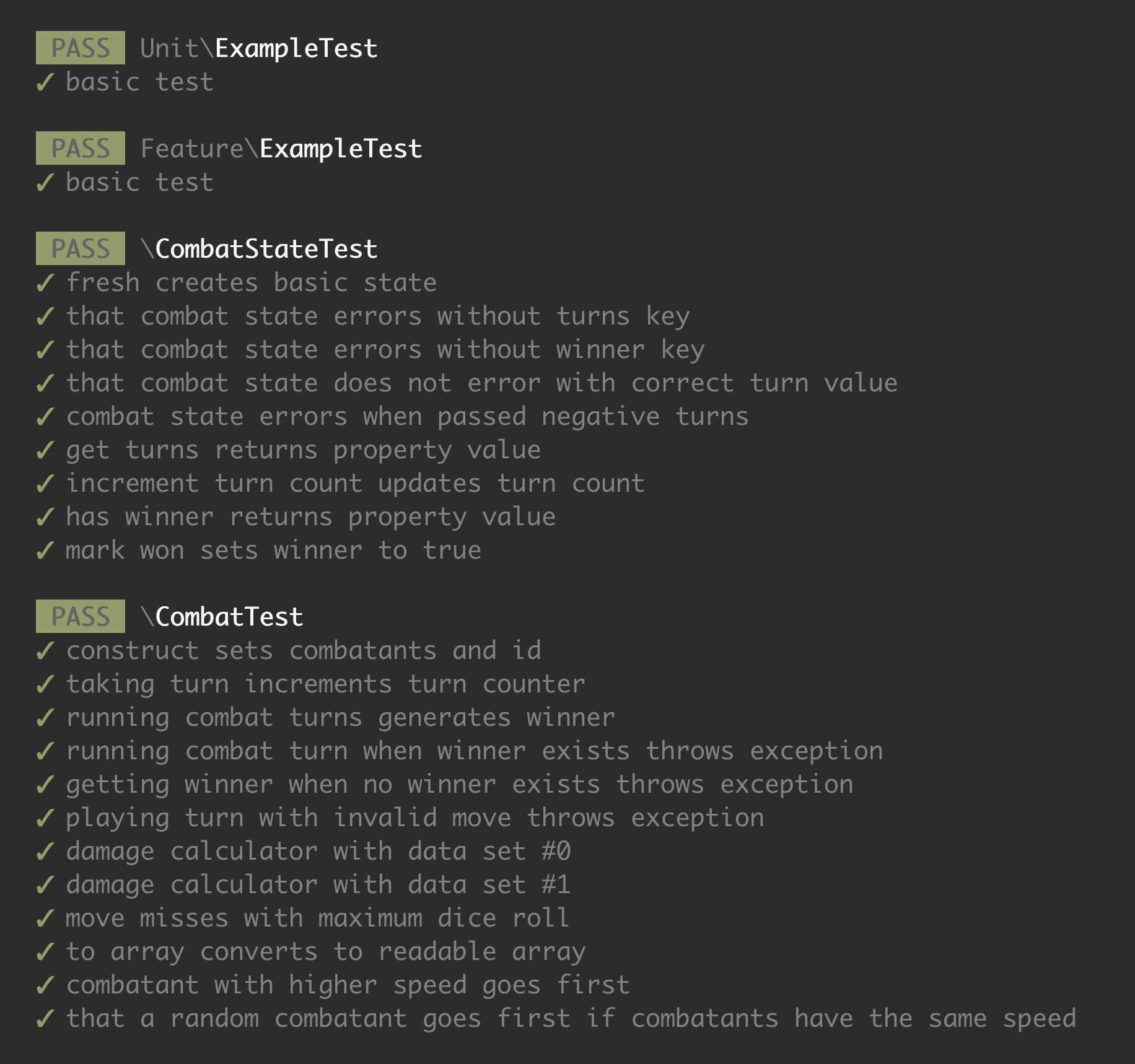Screen dimensions: 1135x1064
Task: Select 'combat state errors when passed negative turns'
Action: pyautogui.click(x=407, y=417)
